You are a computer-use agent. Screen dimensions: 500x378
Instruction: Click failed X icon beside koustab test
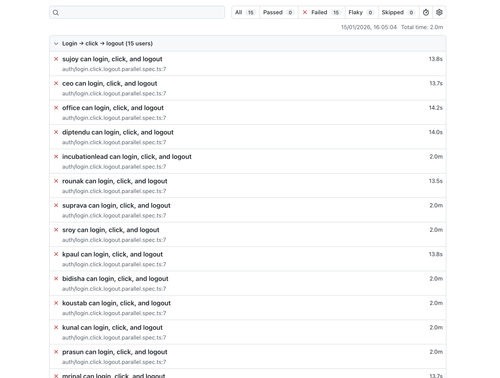pos(56,303)
